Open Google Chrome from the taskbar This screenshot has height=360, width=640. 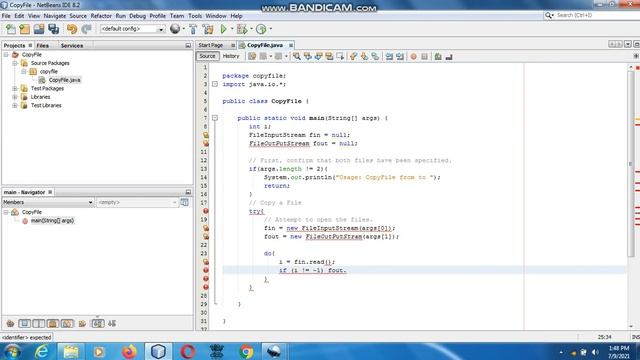[246, 351]
